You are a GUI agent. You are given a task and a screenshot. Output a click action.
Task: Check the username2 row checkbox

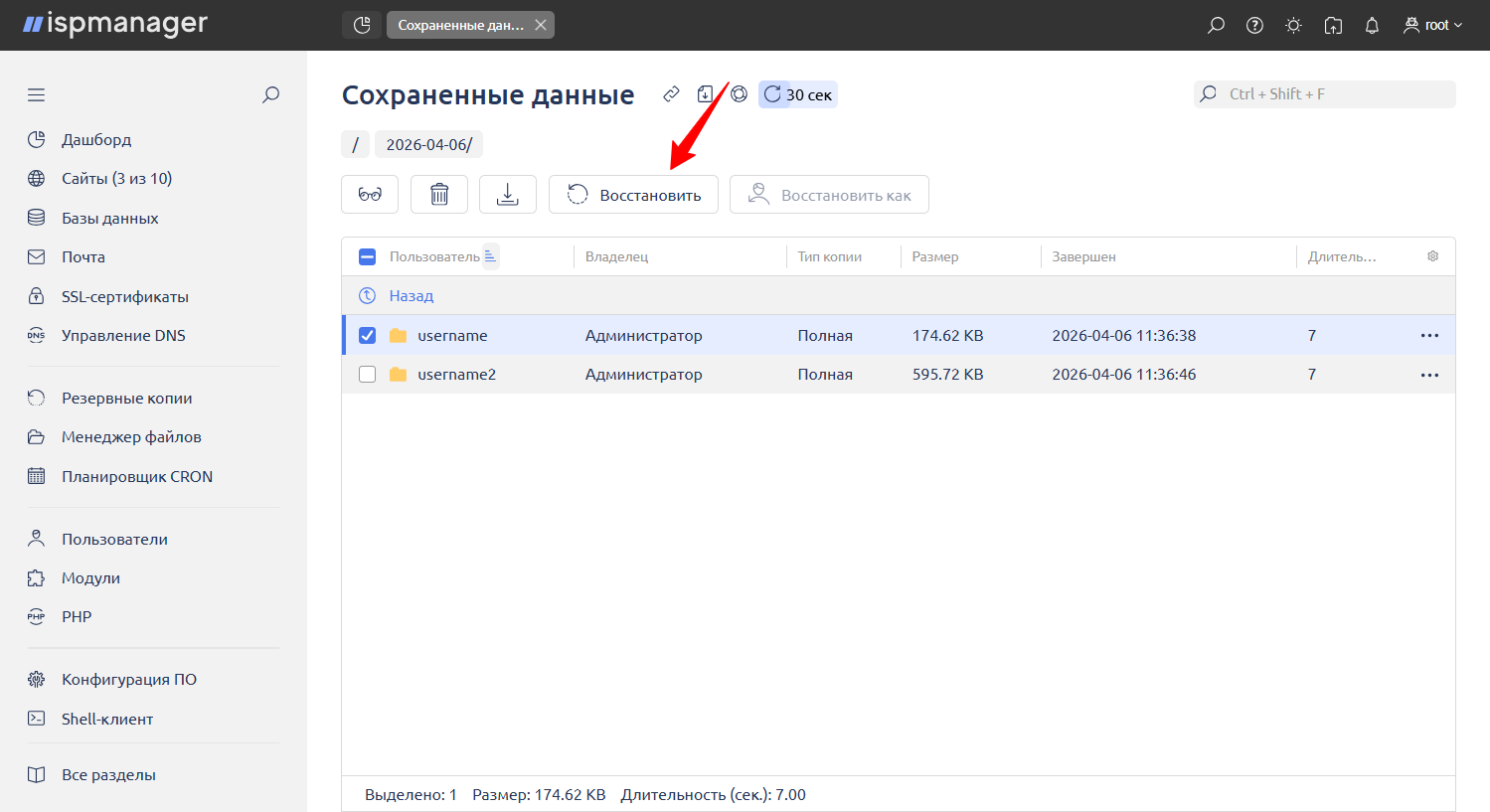pyautogui.click(x=368, y=375)
